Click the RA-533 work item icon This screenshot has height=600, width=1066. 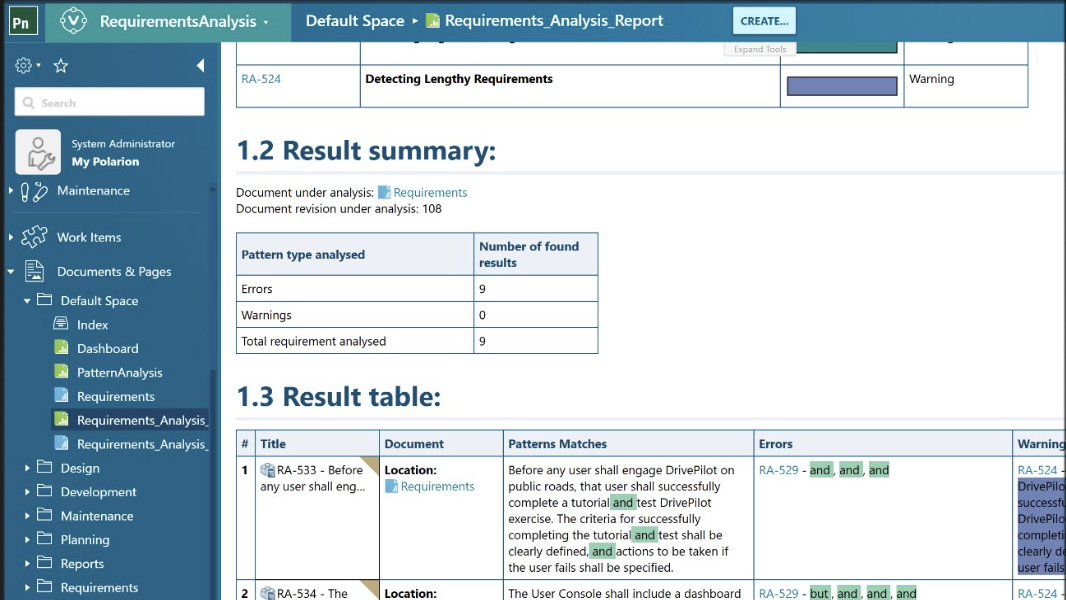(x=268, y=470)
